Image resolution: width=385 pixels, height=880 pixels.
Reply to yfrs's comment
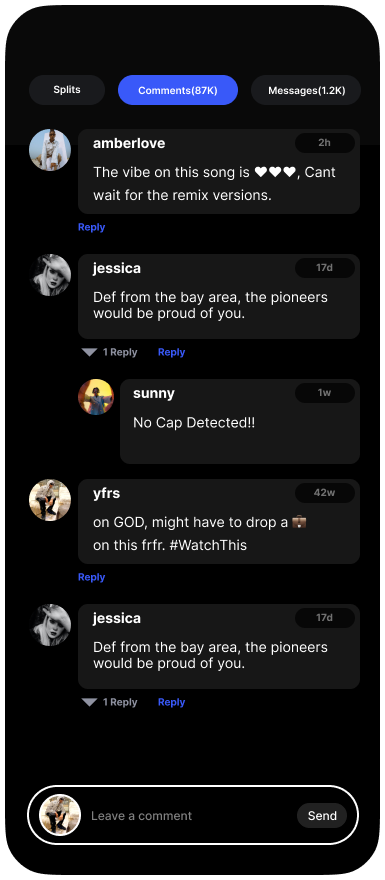pos(91,577)
